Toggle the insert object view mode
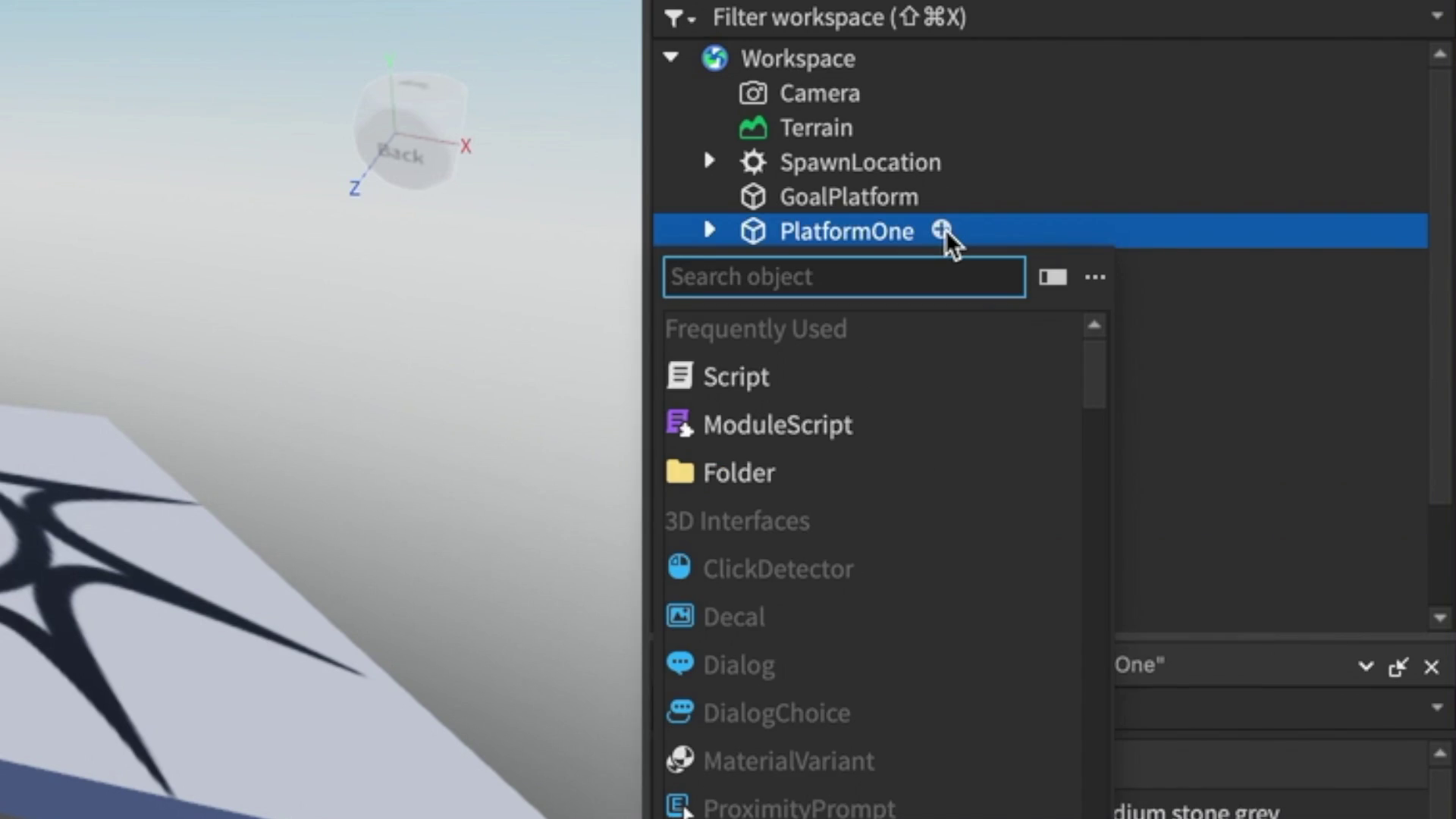The image size is (1456, 819). point(1053,278)
